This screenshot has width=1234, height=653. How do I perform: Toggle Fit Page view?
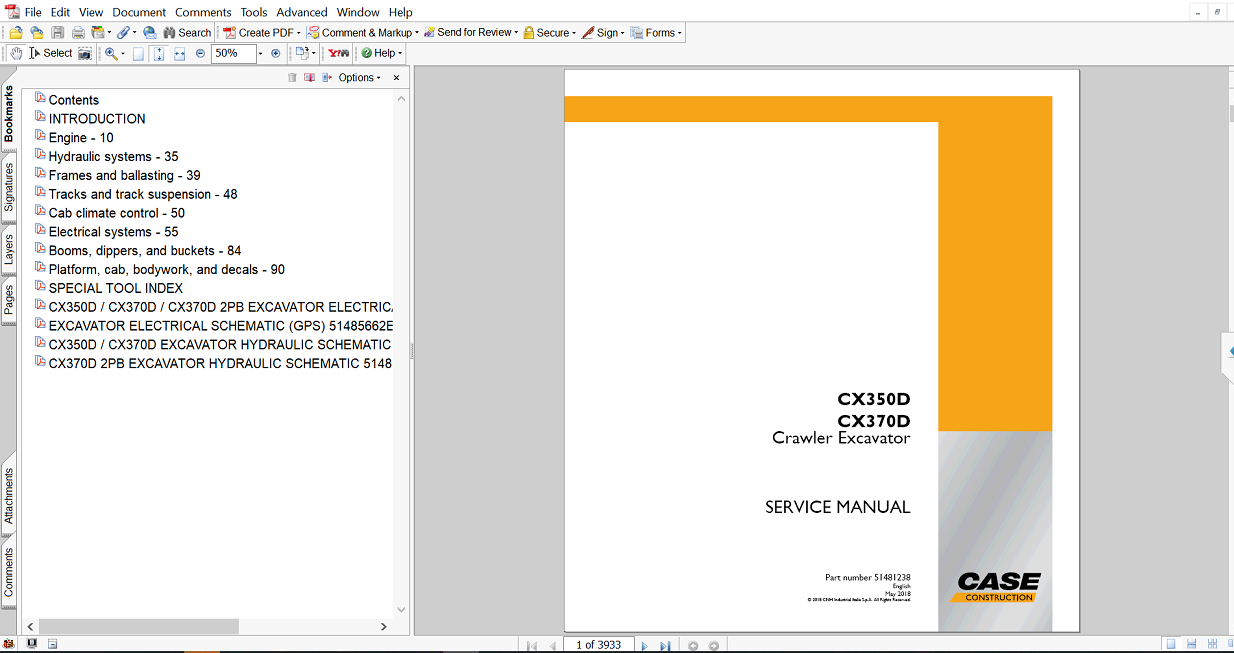(159, 53)
